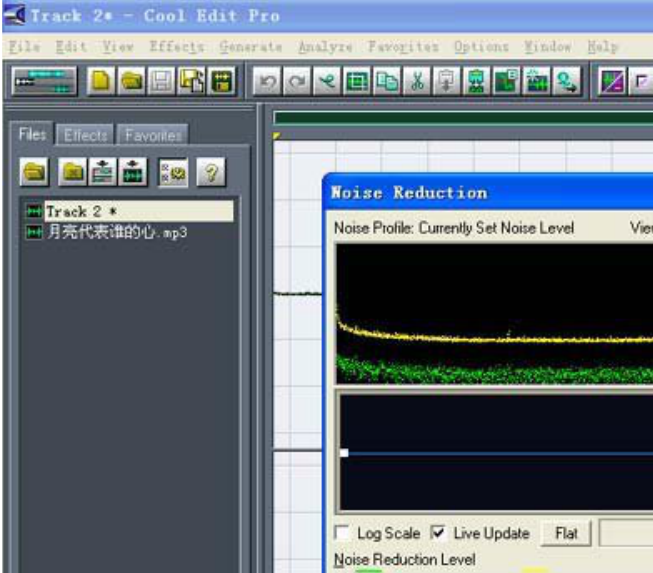Viewport: 653px width, 573px height.
Task: Click the New file toolbar icon
Action: coord(101,82)
